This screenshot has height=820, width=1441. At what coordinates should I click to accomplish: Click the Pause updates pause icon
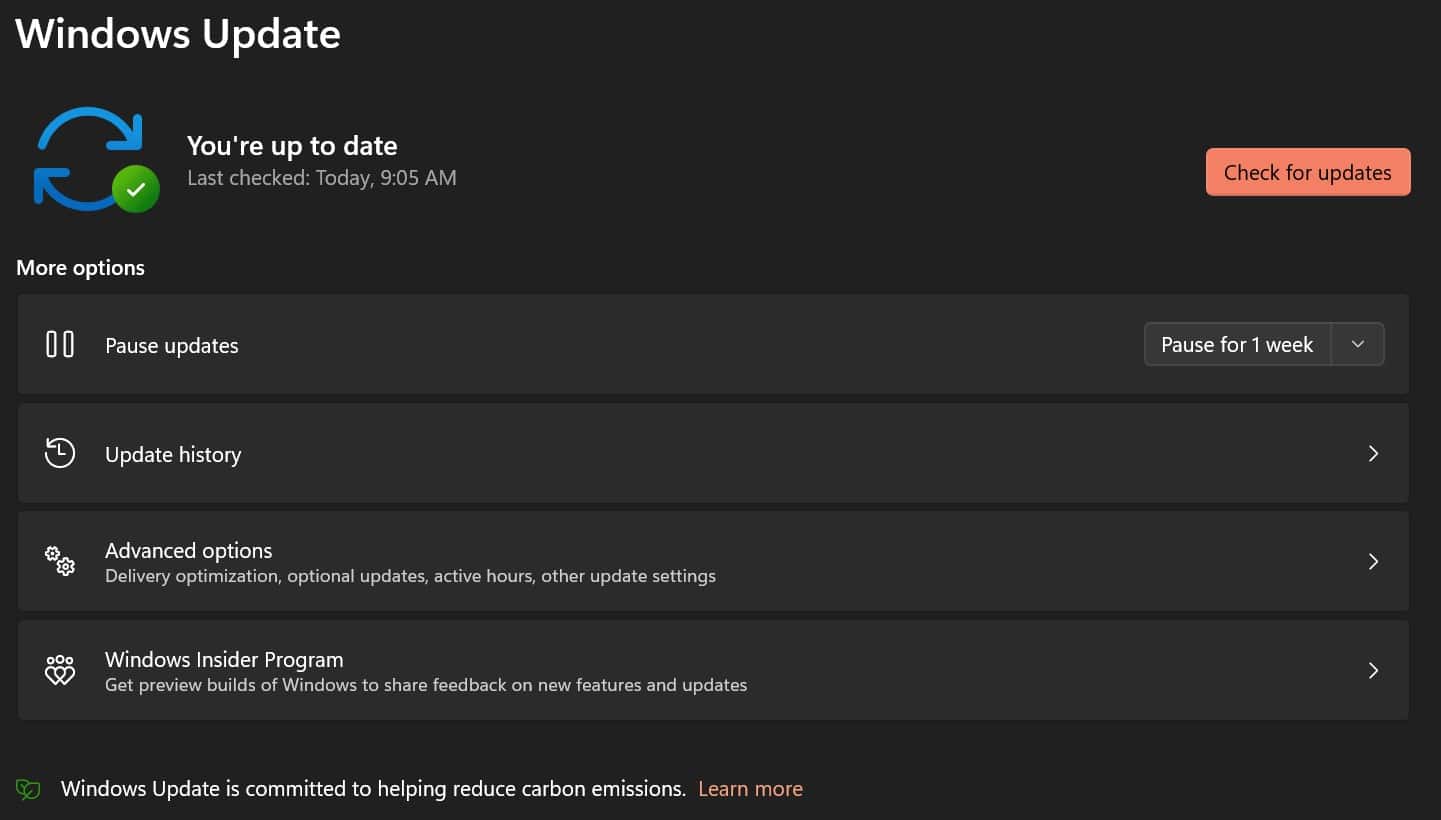click(60, 344)
